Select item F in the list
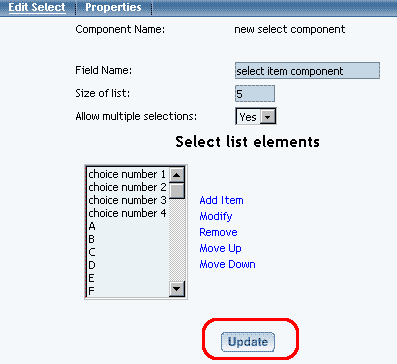Screen dimensions: 397x364 pyautogui.click(x=128, y=291)
